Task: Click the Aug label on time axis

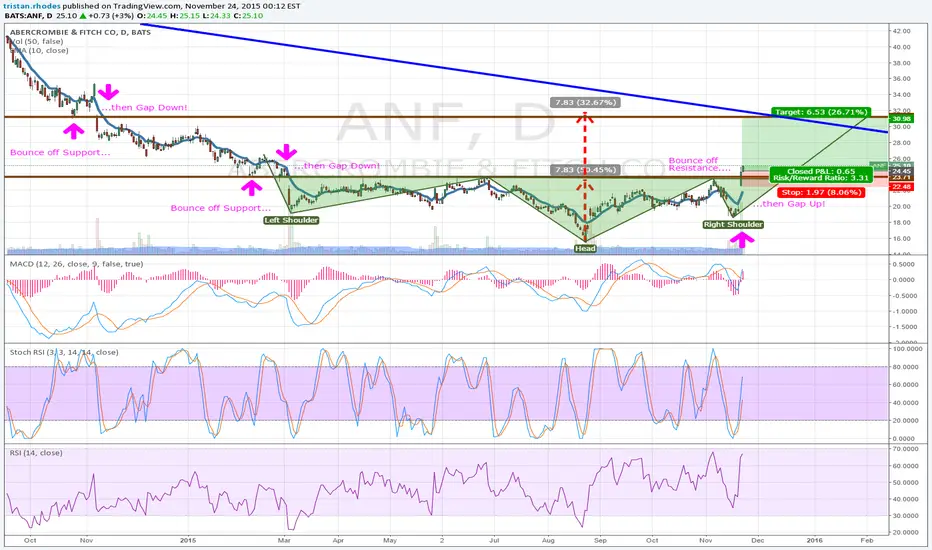Action: [x=548, y=540]
